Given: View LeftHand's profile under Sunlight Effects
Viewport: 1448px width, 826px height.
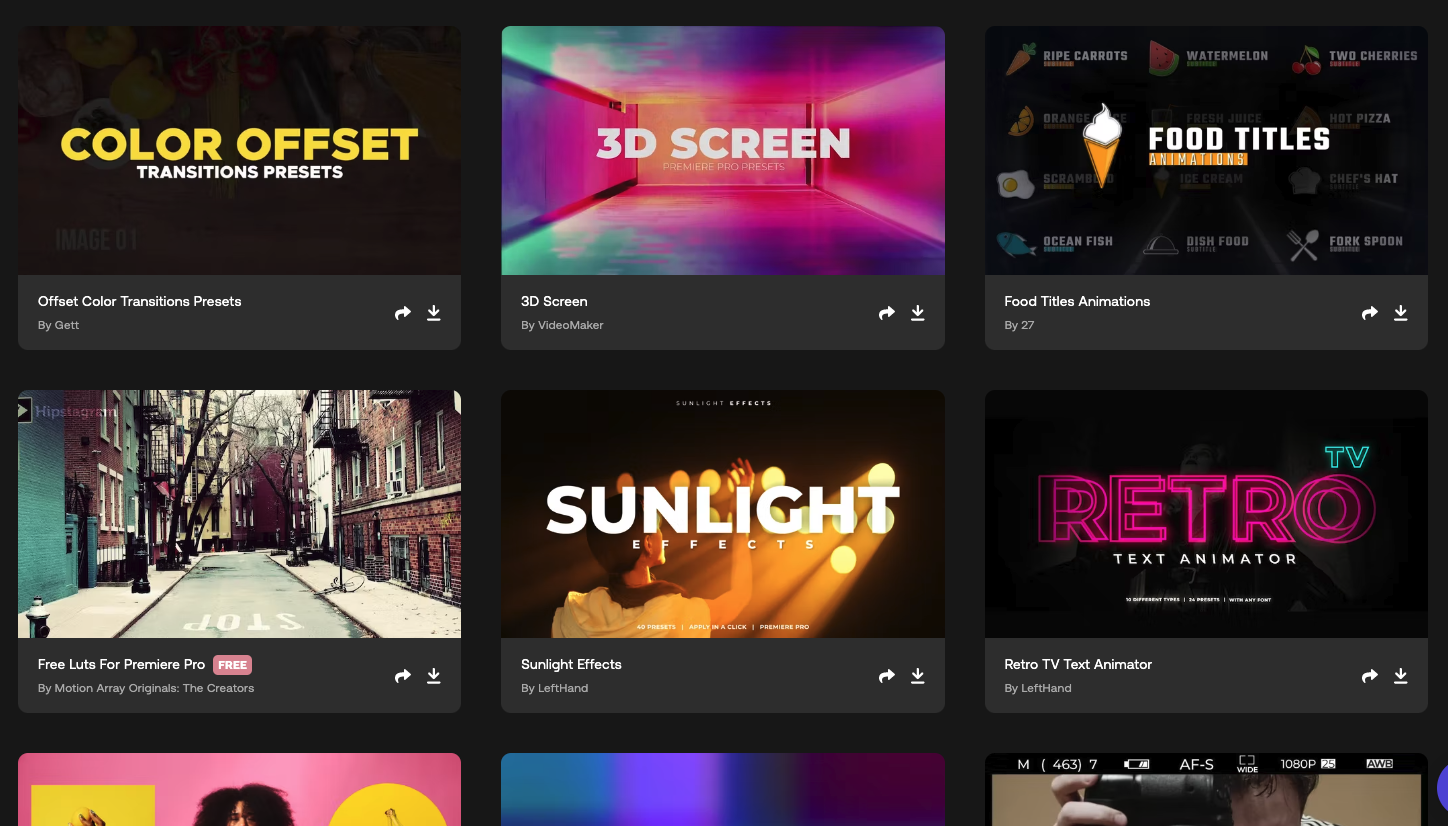Looking at the screenshot, I should (562, 688).
